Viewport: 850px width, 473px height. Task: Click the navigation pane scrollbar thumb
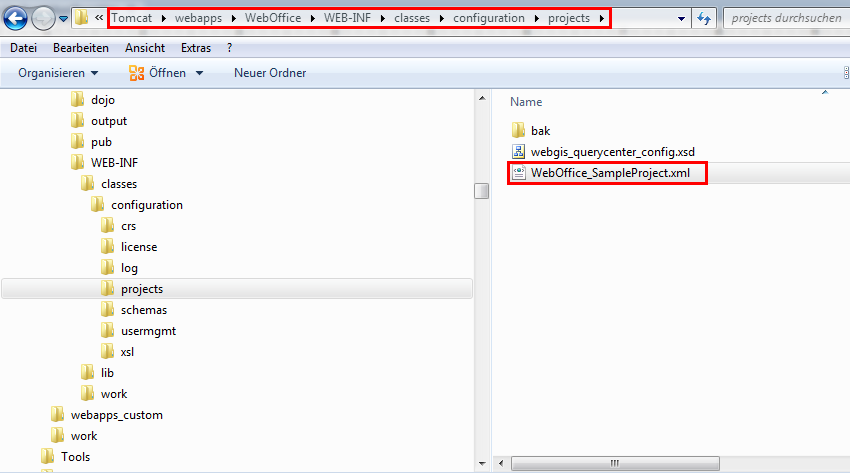click(x=481, y=191)
